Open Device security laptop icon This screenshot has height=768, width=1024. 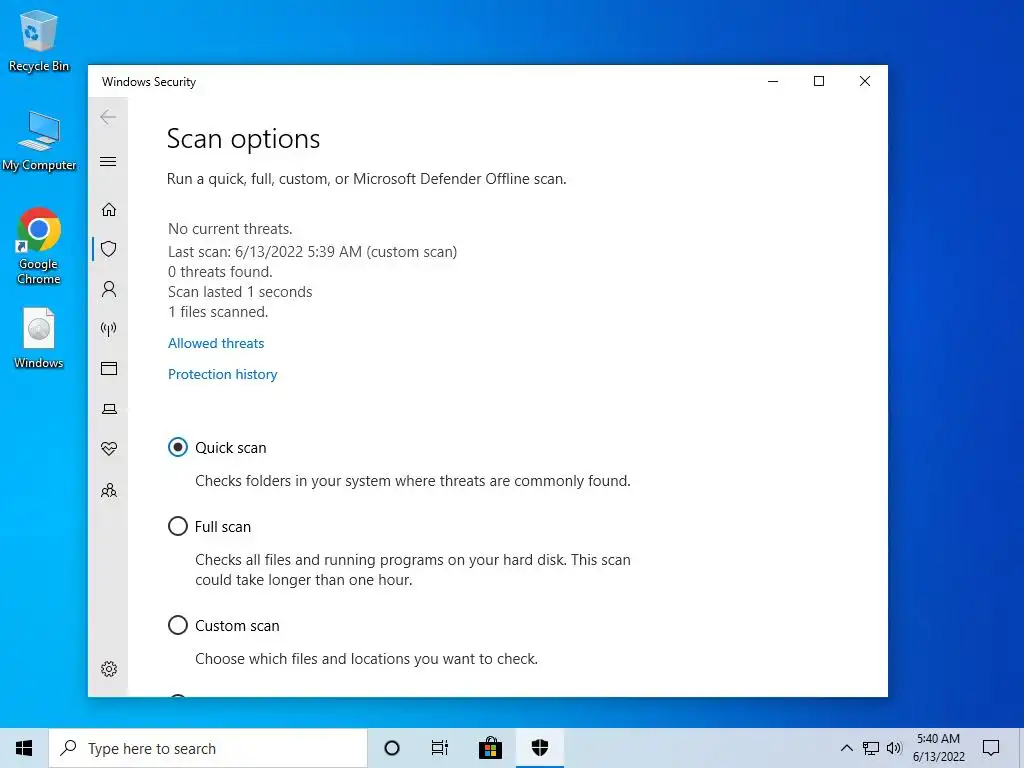click(109, 409)
